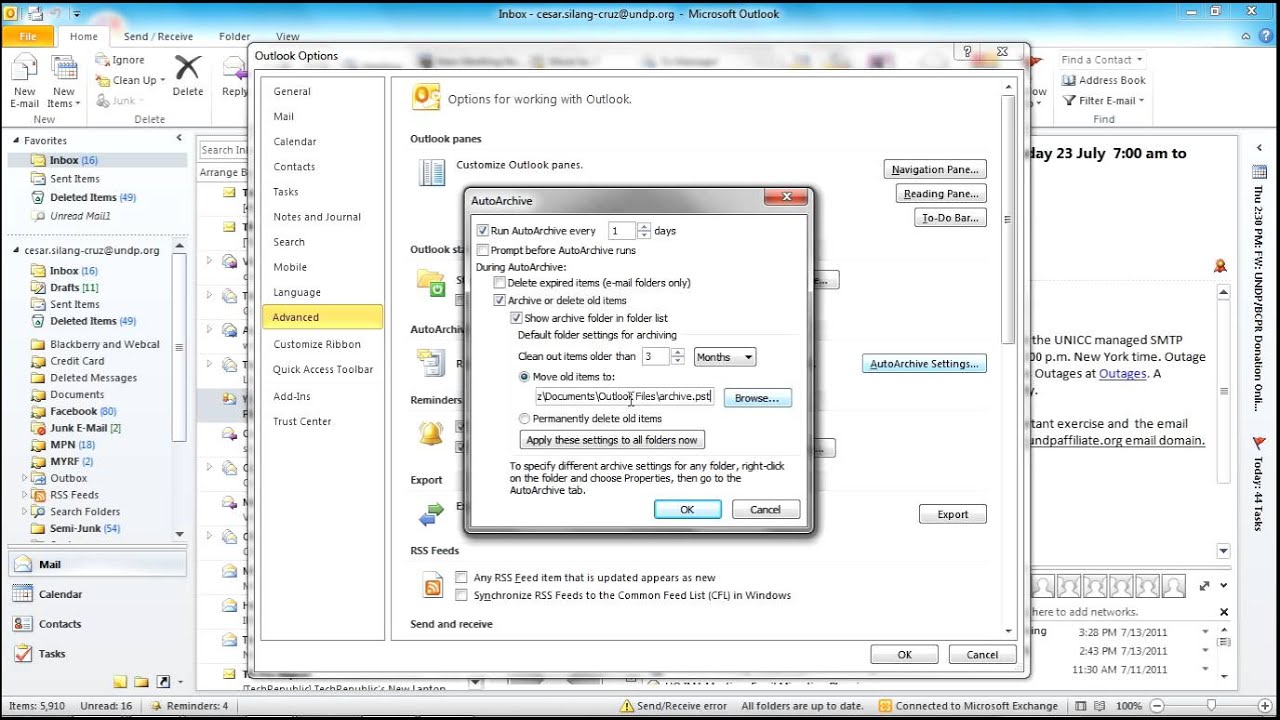Uncheck Run AutoArchive every checkbox

[483, 231]
